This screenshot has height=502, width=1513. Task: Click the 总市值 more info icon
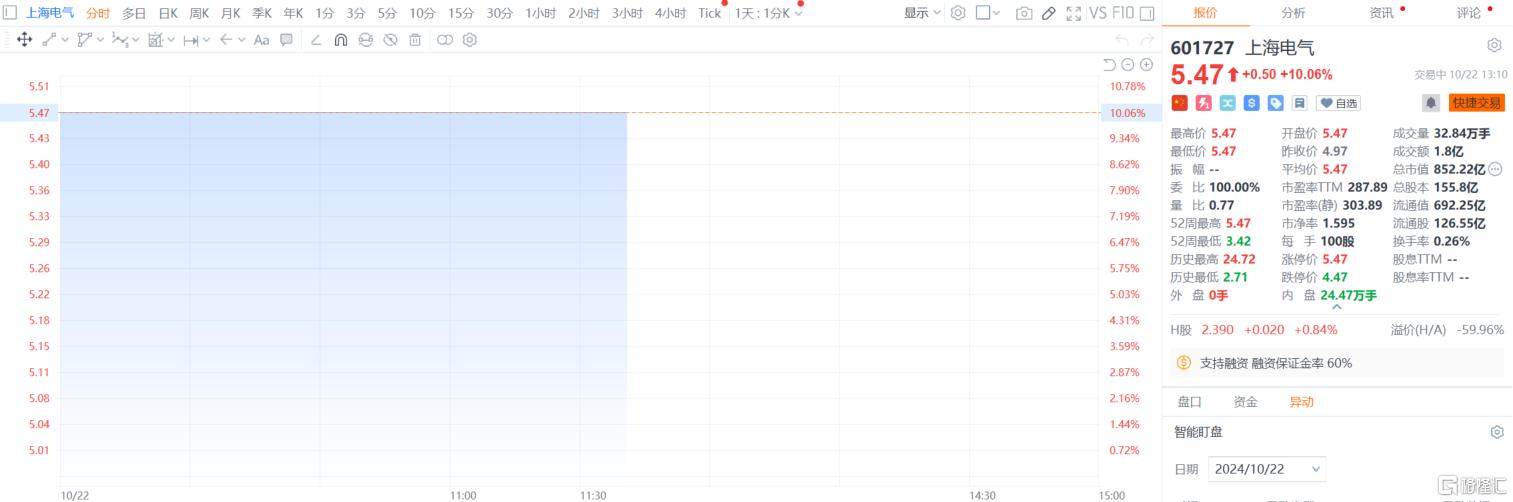click(x=1495, y=169)
